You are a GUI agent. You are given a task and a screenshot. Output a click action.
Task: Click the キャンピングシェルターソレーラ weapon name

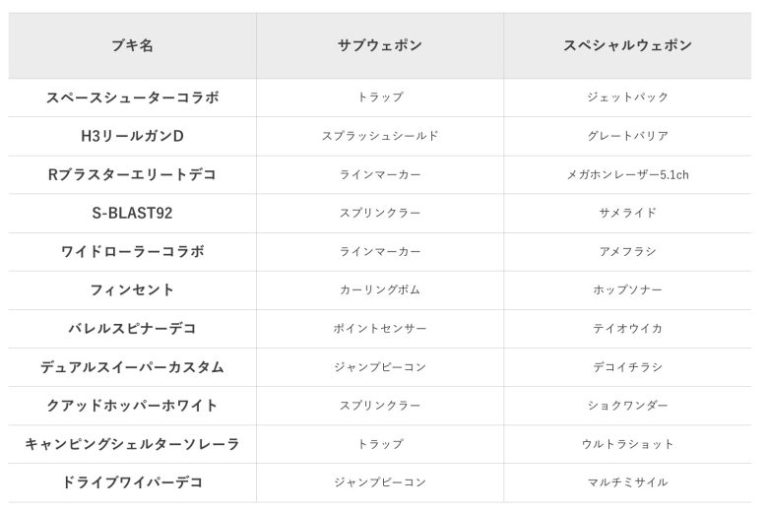coord(132,444)
